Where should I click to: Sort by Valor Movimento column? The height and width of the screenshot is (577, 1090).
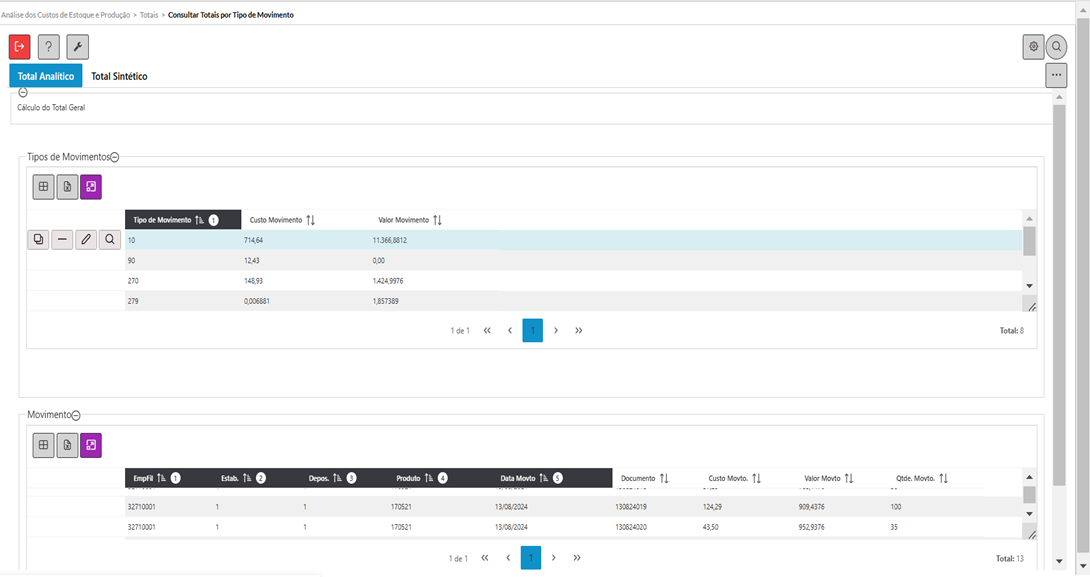click(437, 220)
